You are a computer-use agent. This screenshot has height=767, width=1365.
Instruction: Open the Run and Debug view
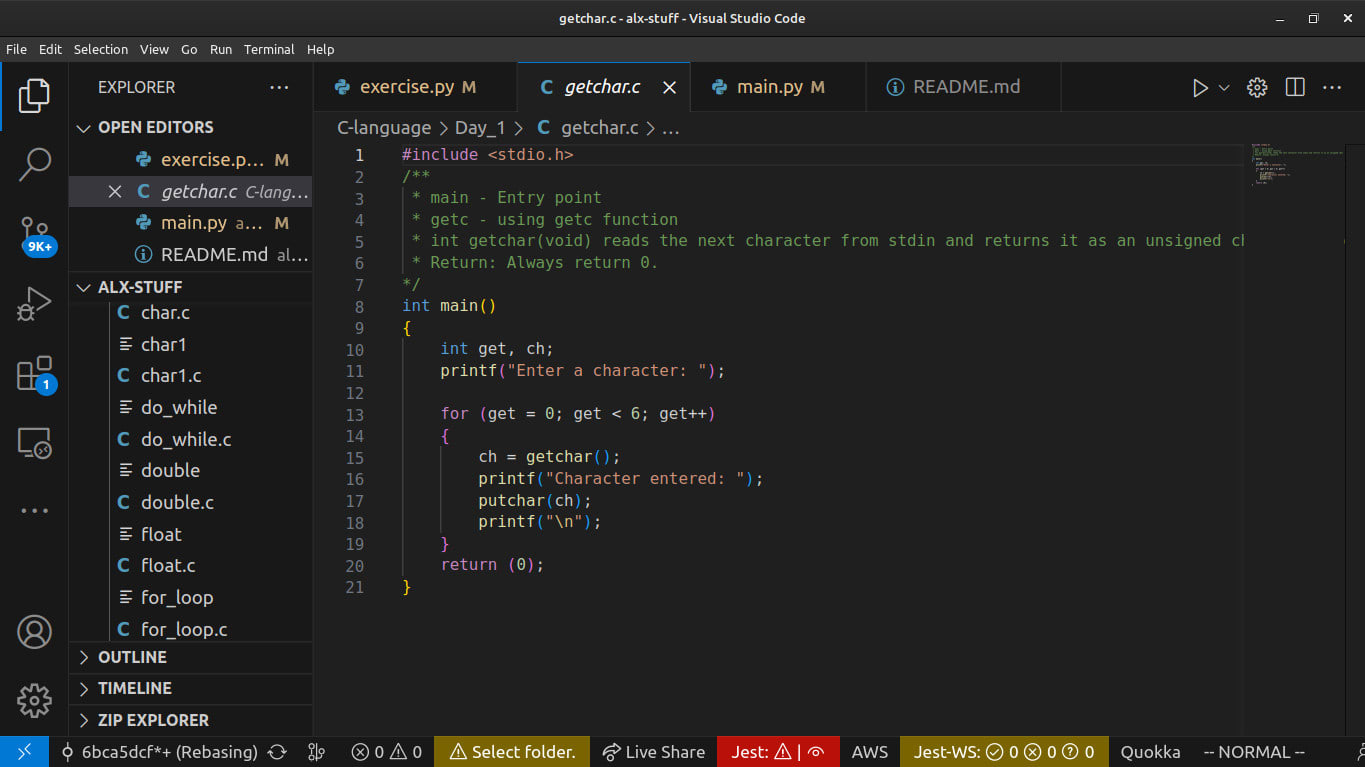coord(34,303)
